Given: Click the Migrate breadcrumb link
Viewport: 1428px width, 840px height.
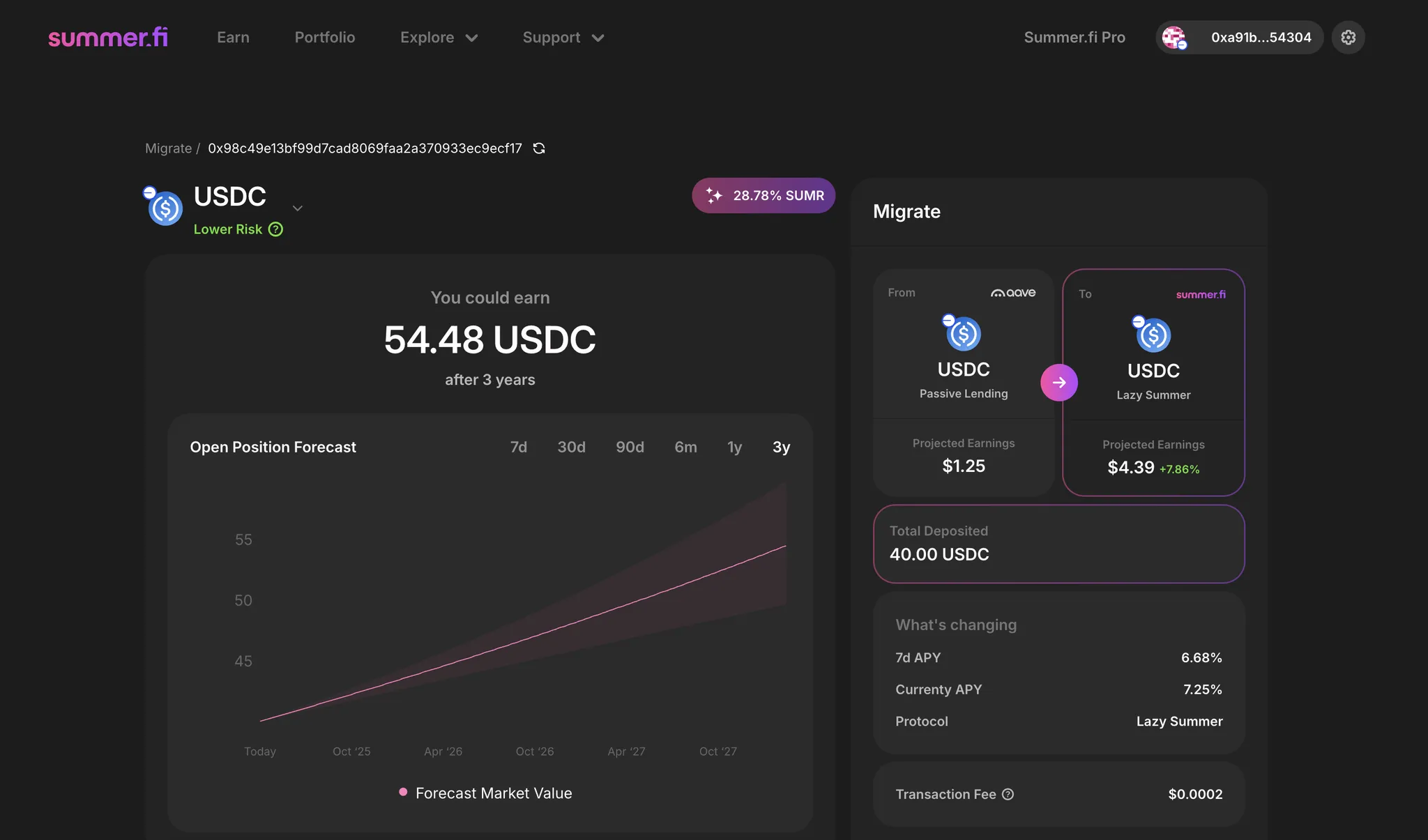Looking at the screenshot, I should 168,148.
